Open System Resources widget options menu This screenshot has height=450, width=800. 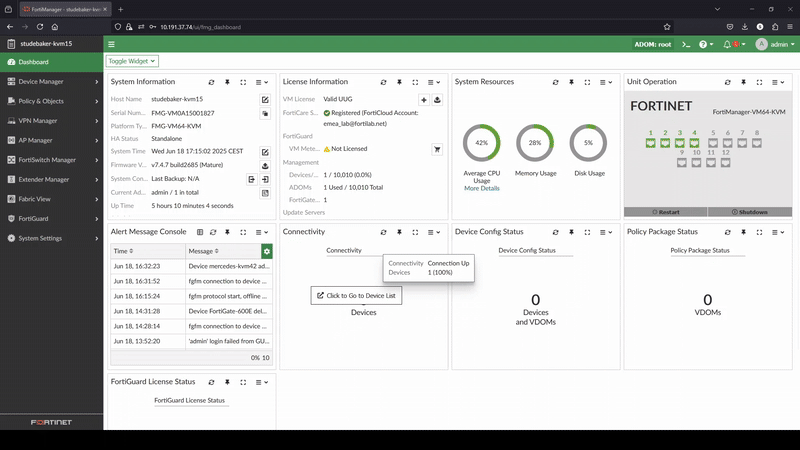[606, 82]
